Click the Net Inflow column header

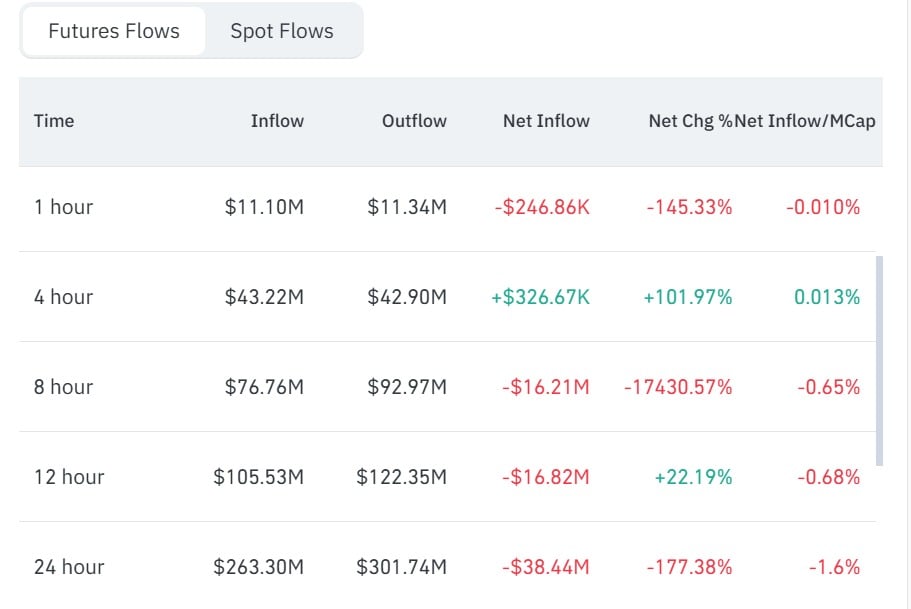pyautogui.click(x=546, y=121)
